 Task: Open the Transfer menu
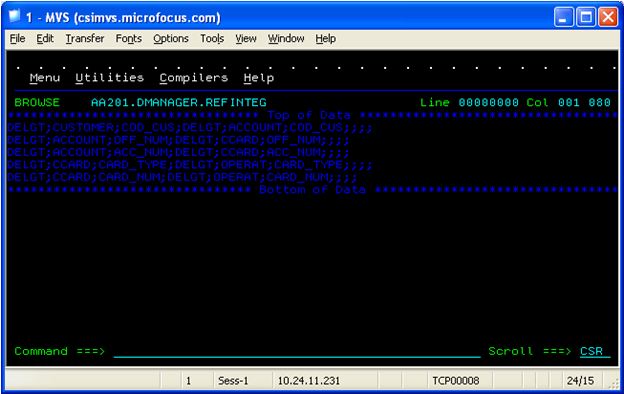[85, 39]
